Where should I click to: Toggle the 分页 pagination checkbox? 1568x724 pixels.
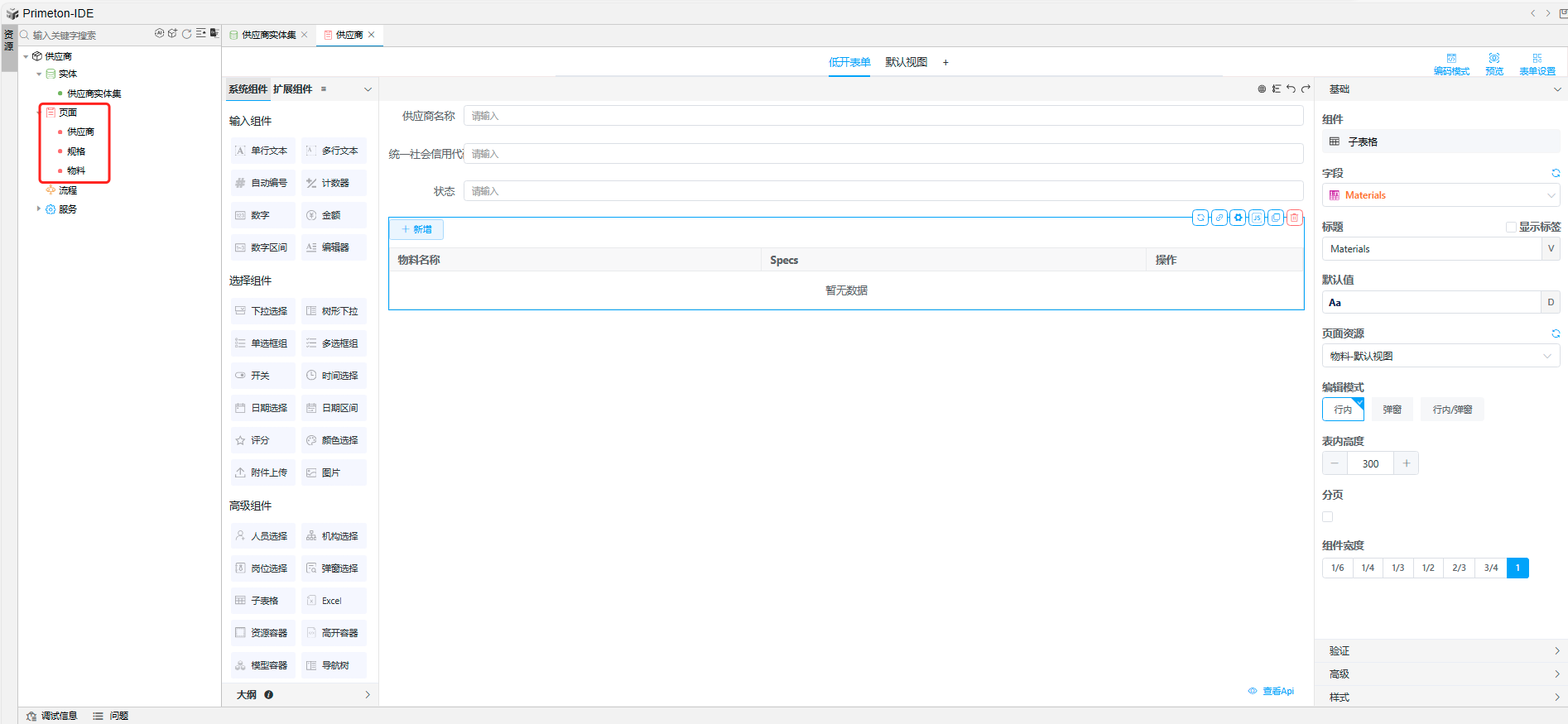[1328, 517]
